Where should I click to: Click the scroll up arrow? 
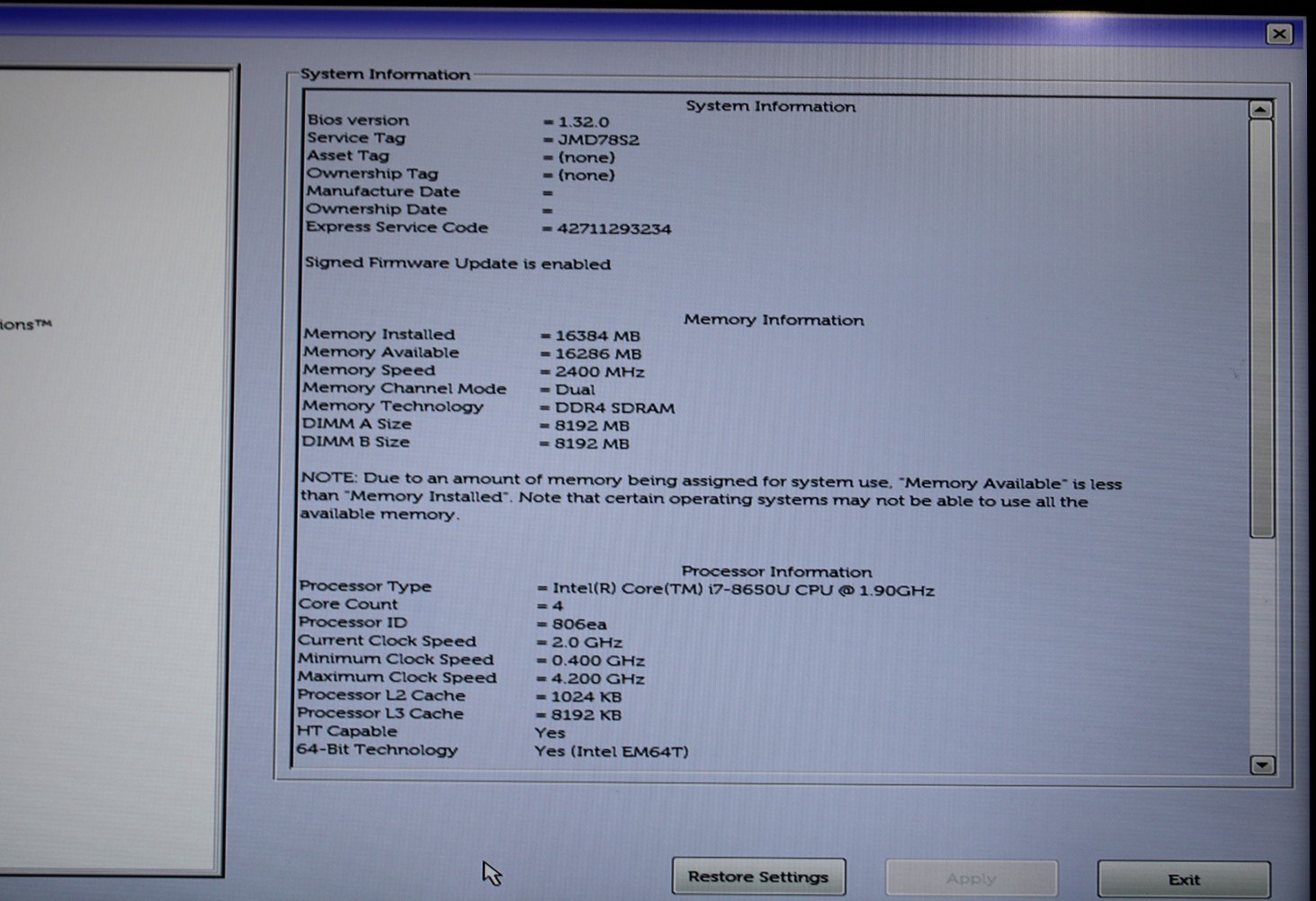pos(1260,110)
